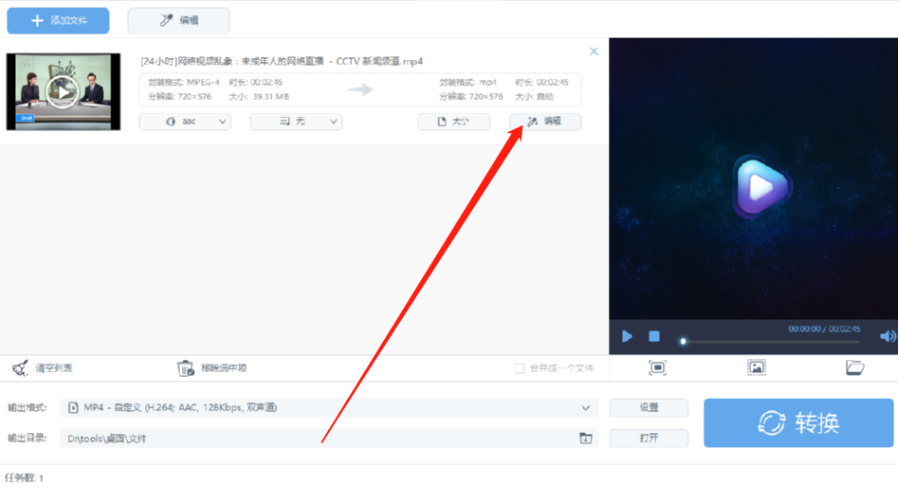Image resolution: width=900 pixels, height=496 pixels.
Task: Open the 输出格式 MP4 format dropdown
Action: 329,408
